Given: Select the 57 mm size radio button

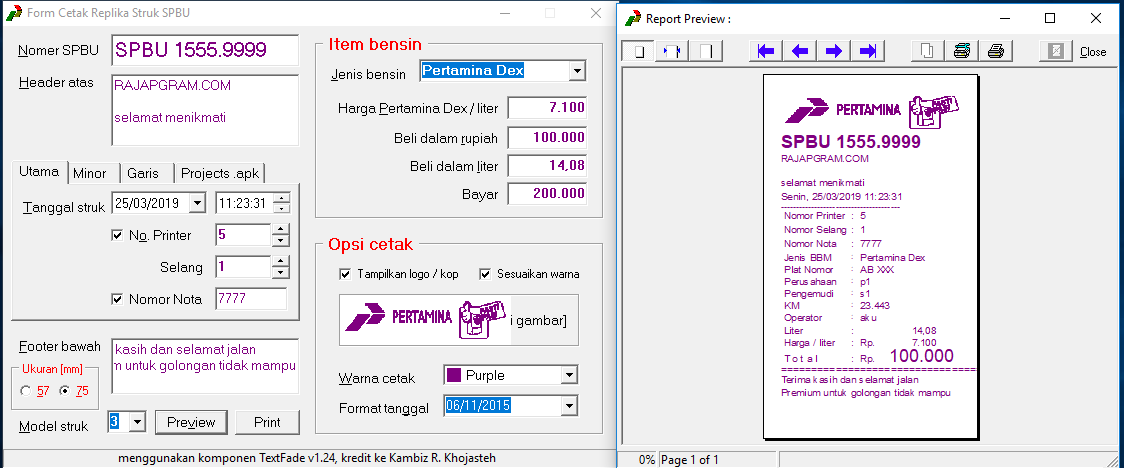Looking at the screenshot, I should click(26, 391).
